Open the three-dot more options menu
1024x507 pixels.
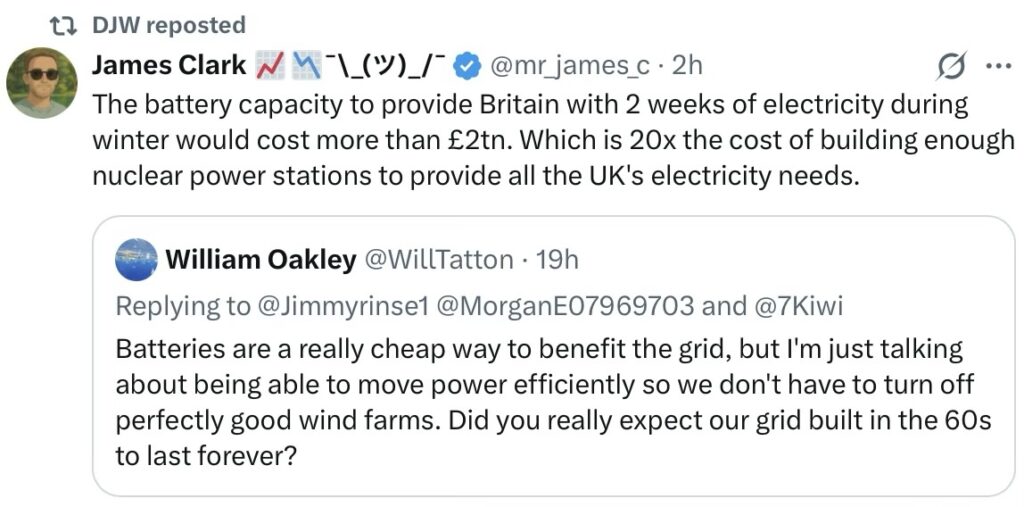pyautogui.click(x=998, y=67)
